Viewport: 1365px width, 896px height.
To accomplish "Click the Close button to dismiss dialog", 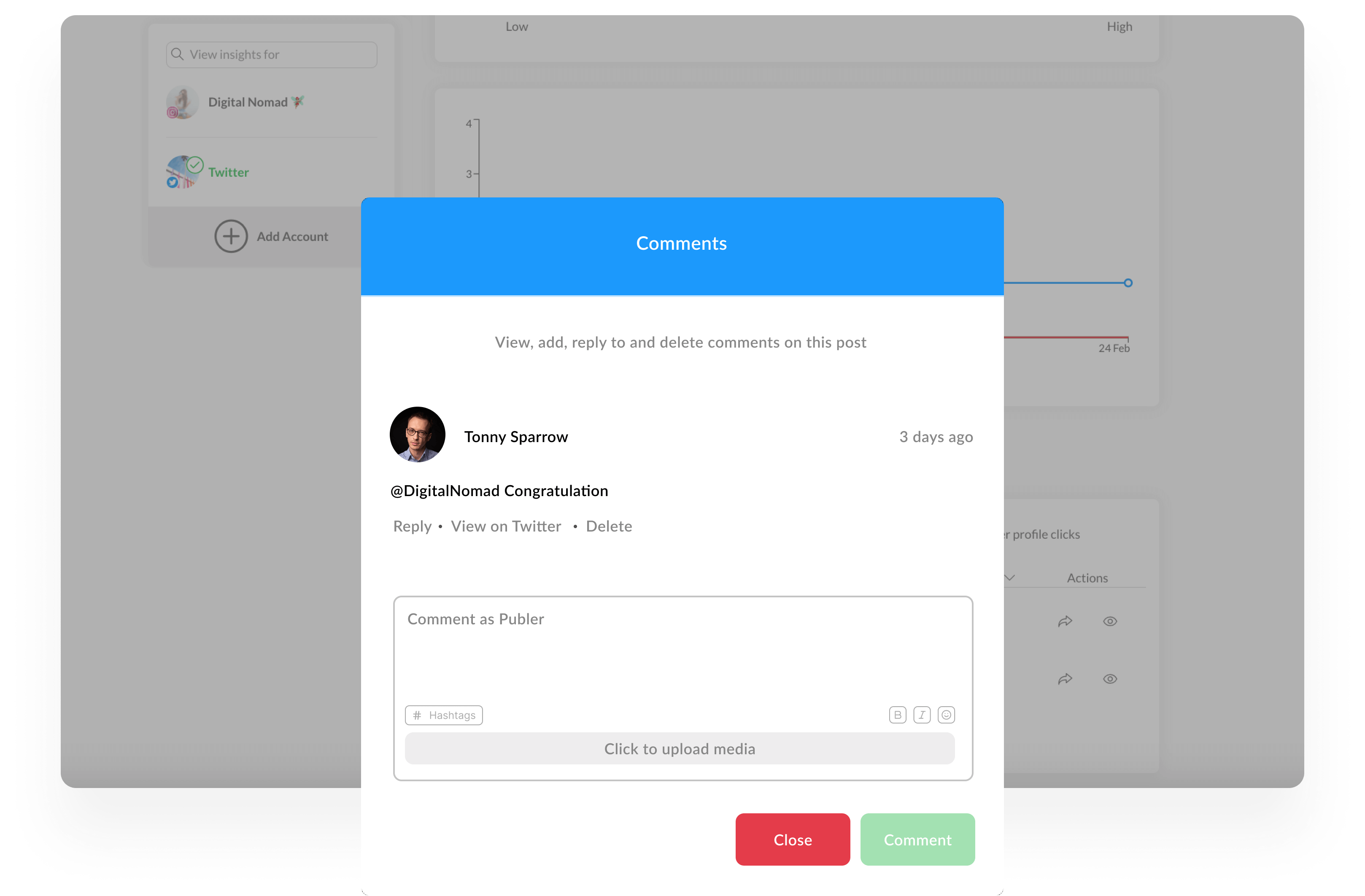I will pyautogui.click(x=793, y=839).
